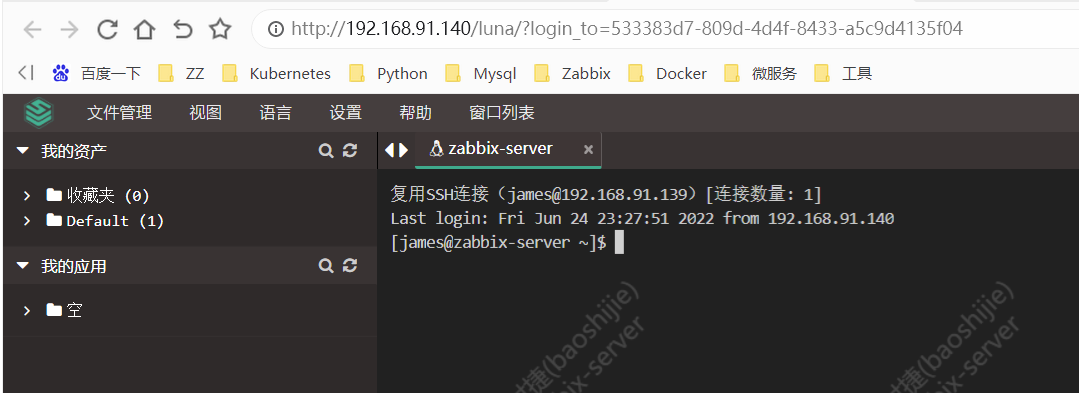
Task: Click the browser forward arrow
Action: click(70, 29)
